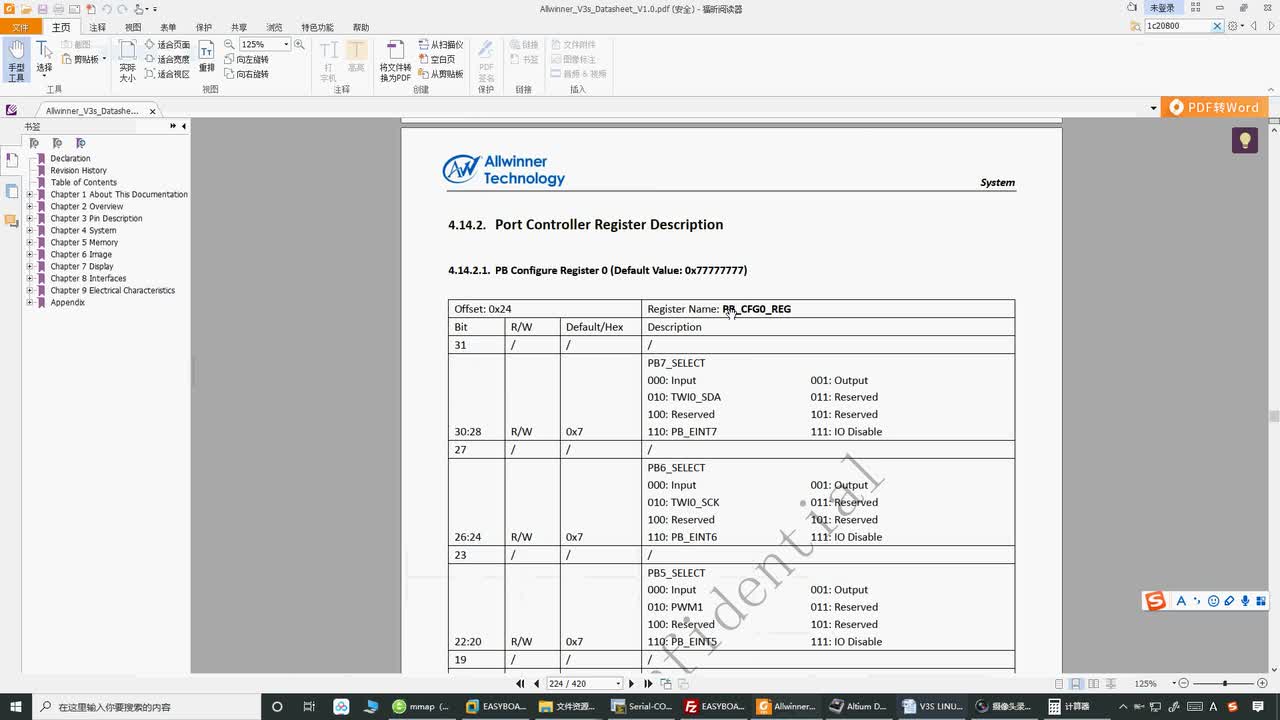Switch to the Comment (注释) ribbon tab
This screenshot has height=720, width=1280.
pos(97,27)
